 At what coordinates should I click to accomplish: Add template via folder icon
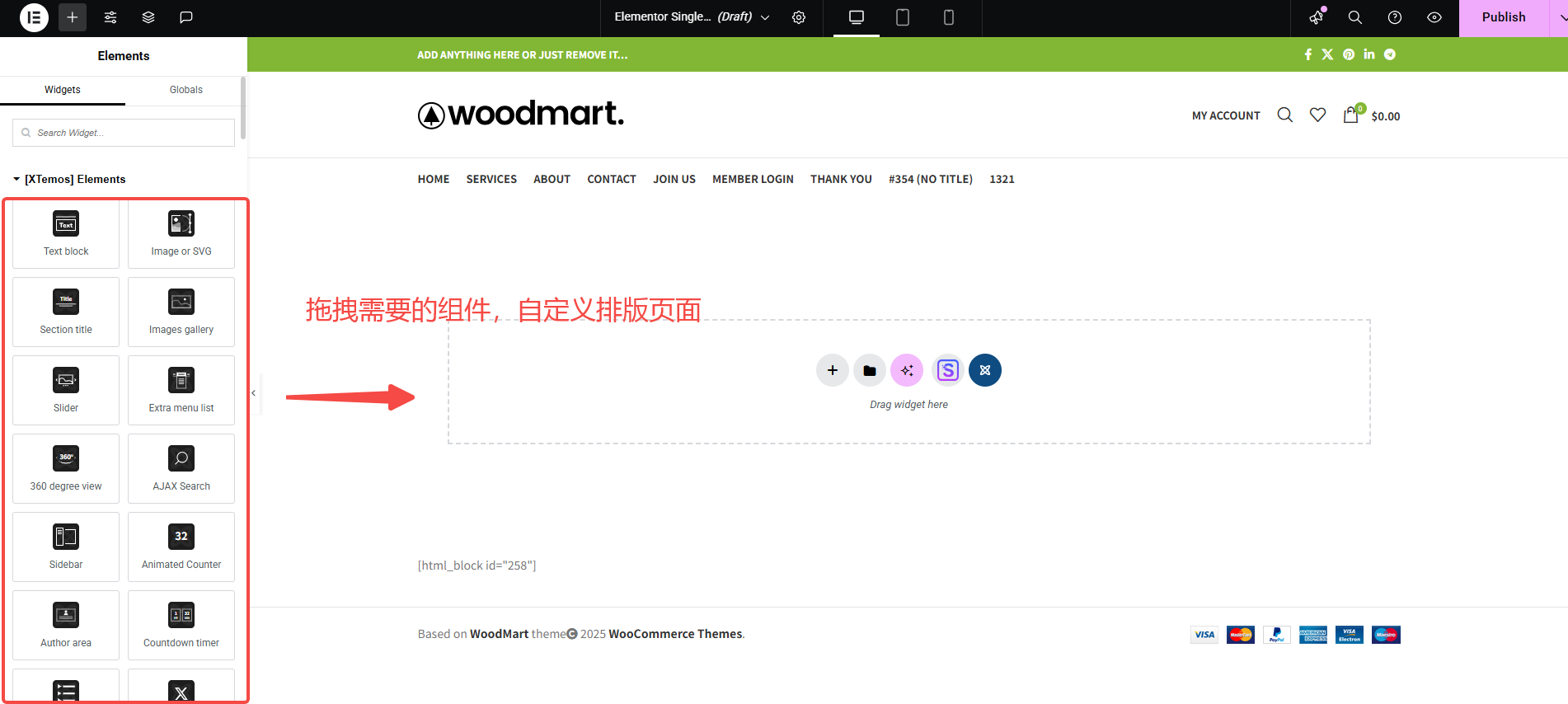coord(869,370)
